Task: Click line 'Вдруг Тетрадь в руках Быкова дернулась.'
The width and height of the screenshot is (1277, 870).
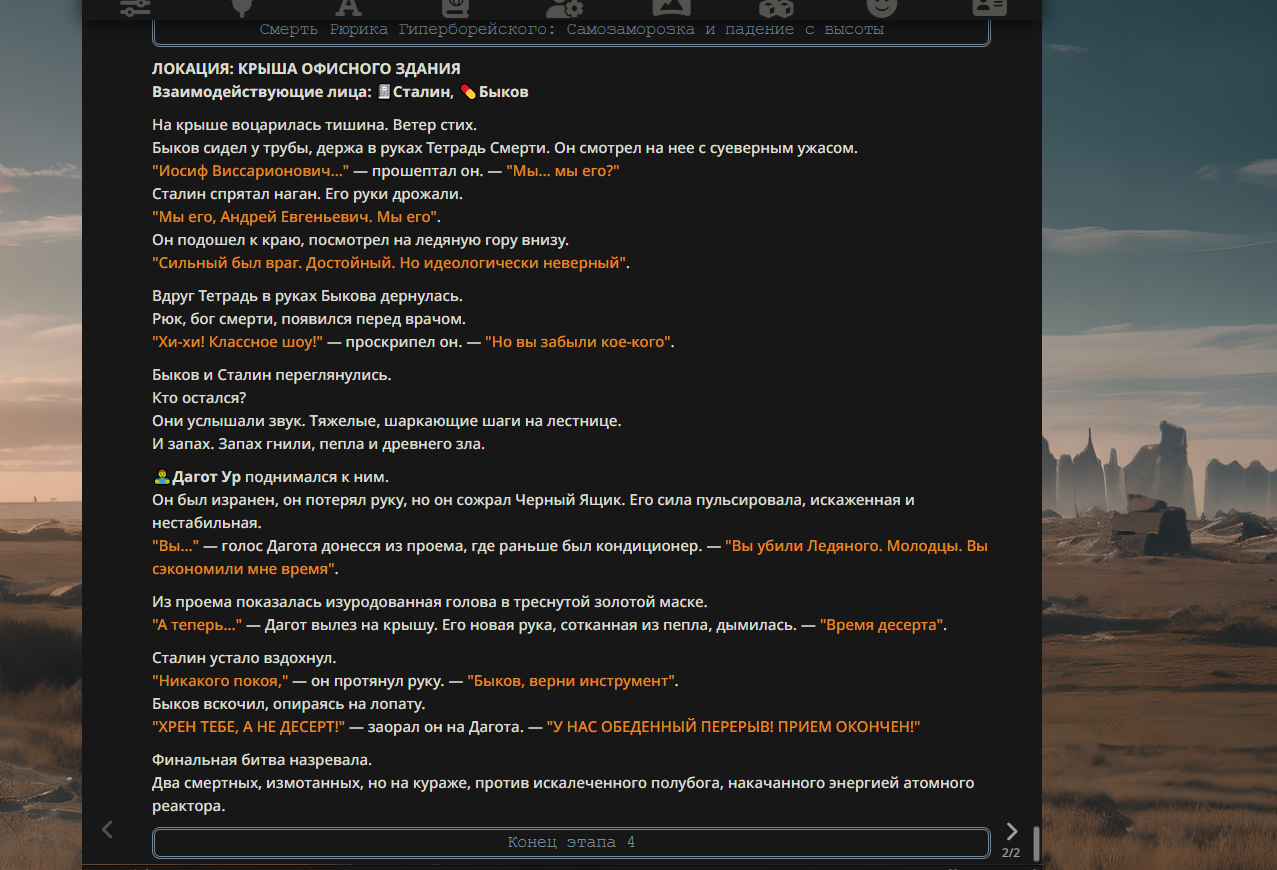Action: 307,296
